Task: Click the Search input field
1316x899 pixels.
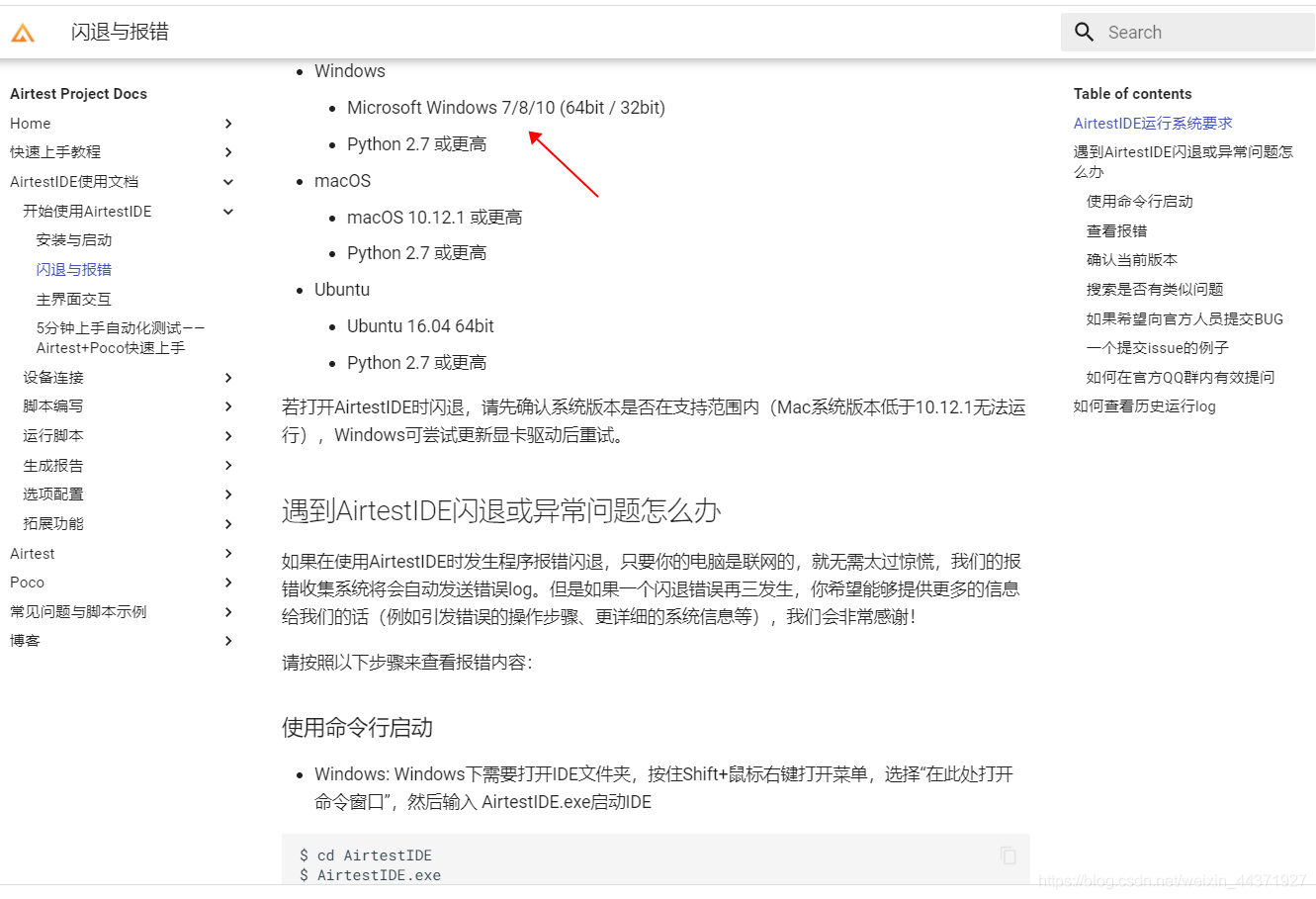Action: click(x=1187, y=32)
